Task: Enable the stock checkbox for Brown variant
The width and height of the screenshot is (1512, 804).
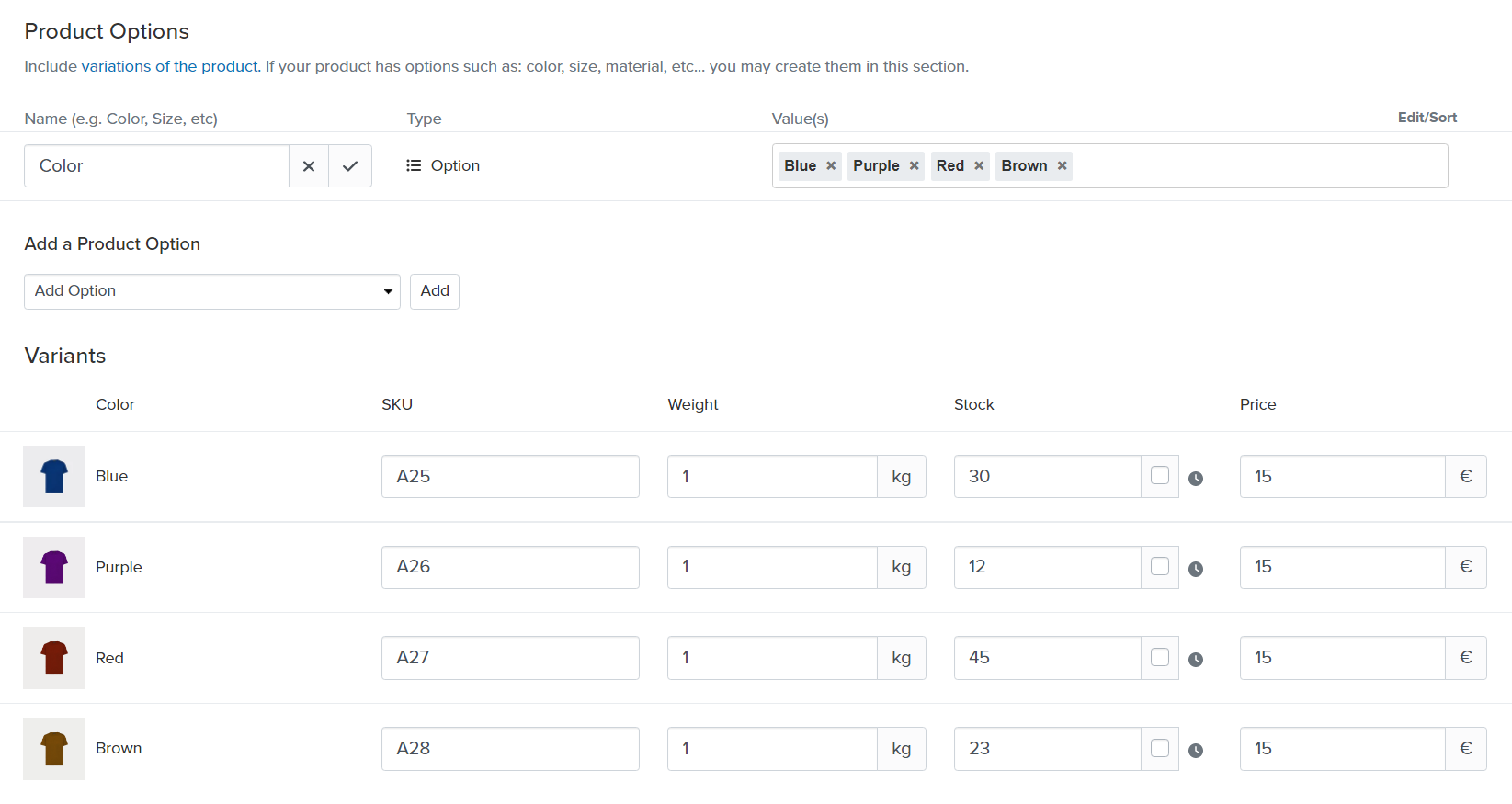Action: [x=1160, y=749]
